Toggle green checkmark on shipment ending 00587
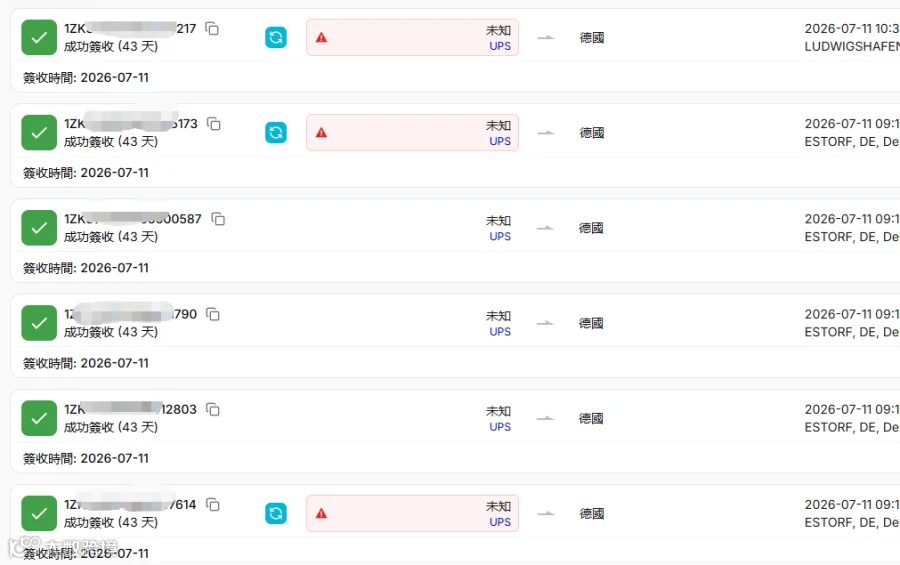The height and width of the screenshot is (565, 900). pyautogui.click(x=39, y=228)
